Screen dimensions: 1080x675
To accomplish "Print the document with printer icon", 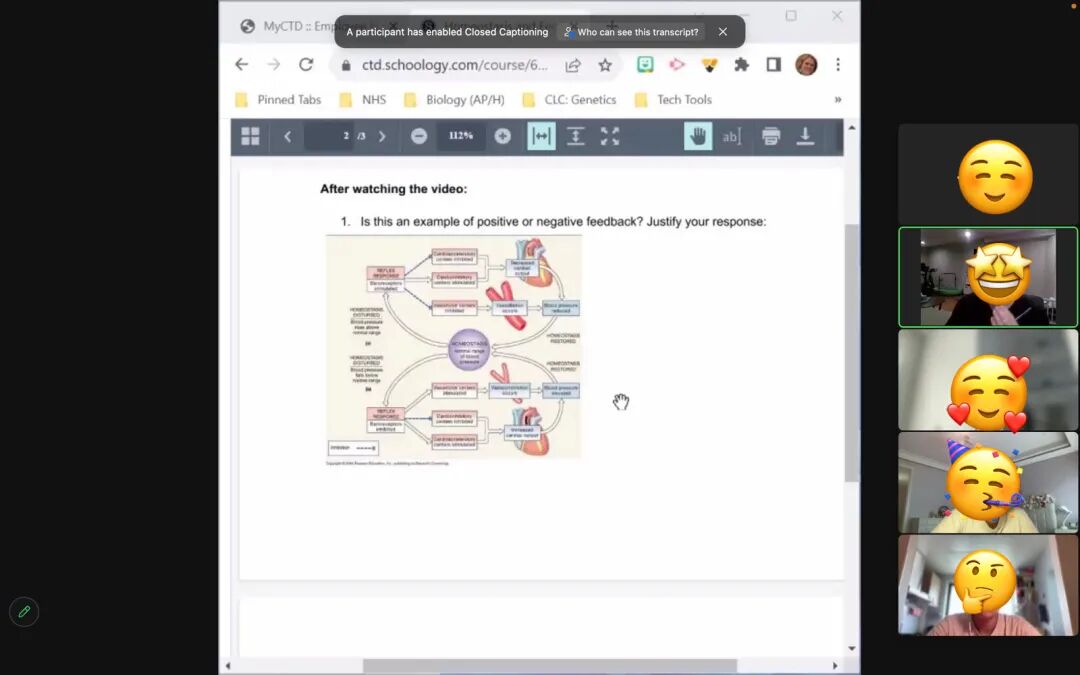I will coord(771,136).
